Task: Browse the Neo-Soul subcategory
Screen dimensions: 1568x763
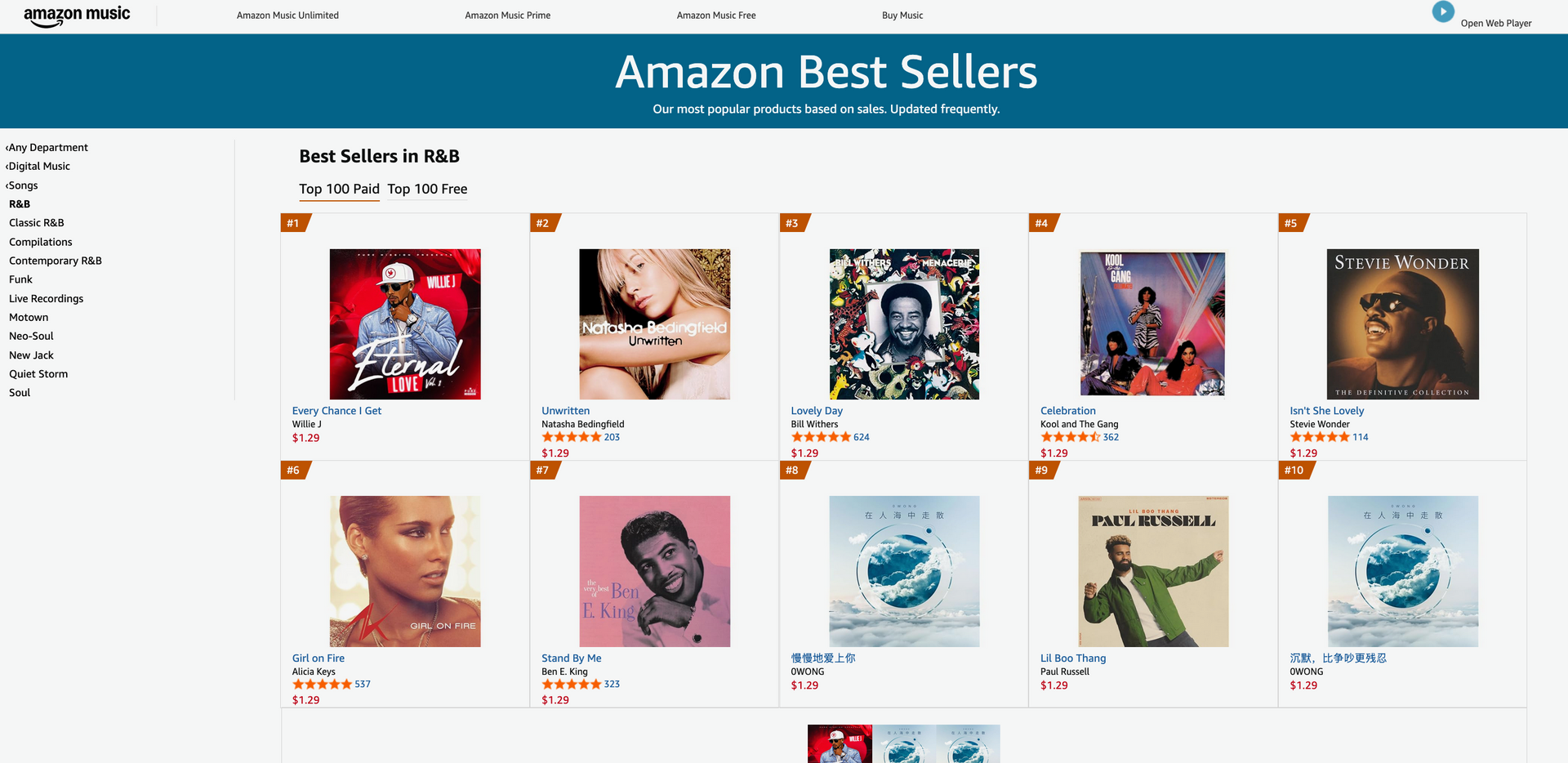Action: (x=31, y=337)
